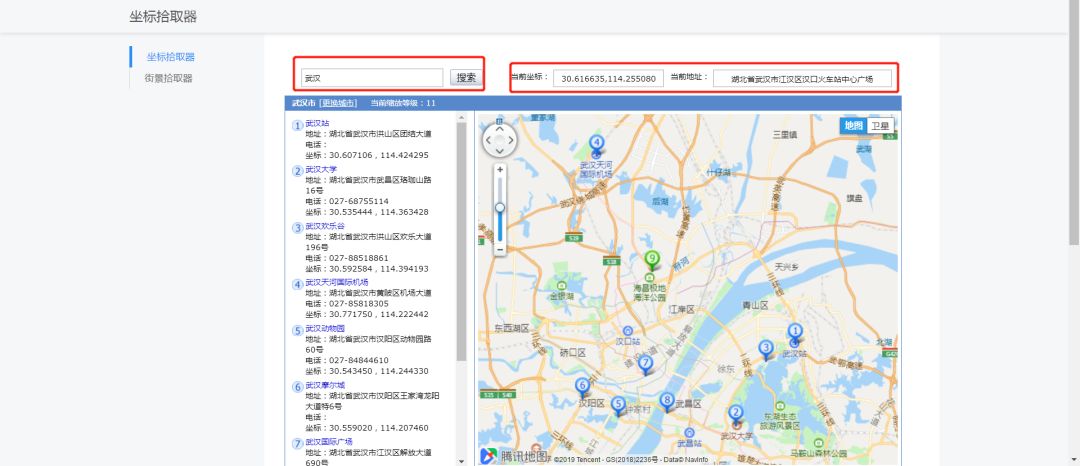Click phone number 027-88518861
This screenshot has height=466, width=1080.
(x=359, y=257)
